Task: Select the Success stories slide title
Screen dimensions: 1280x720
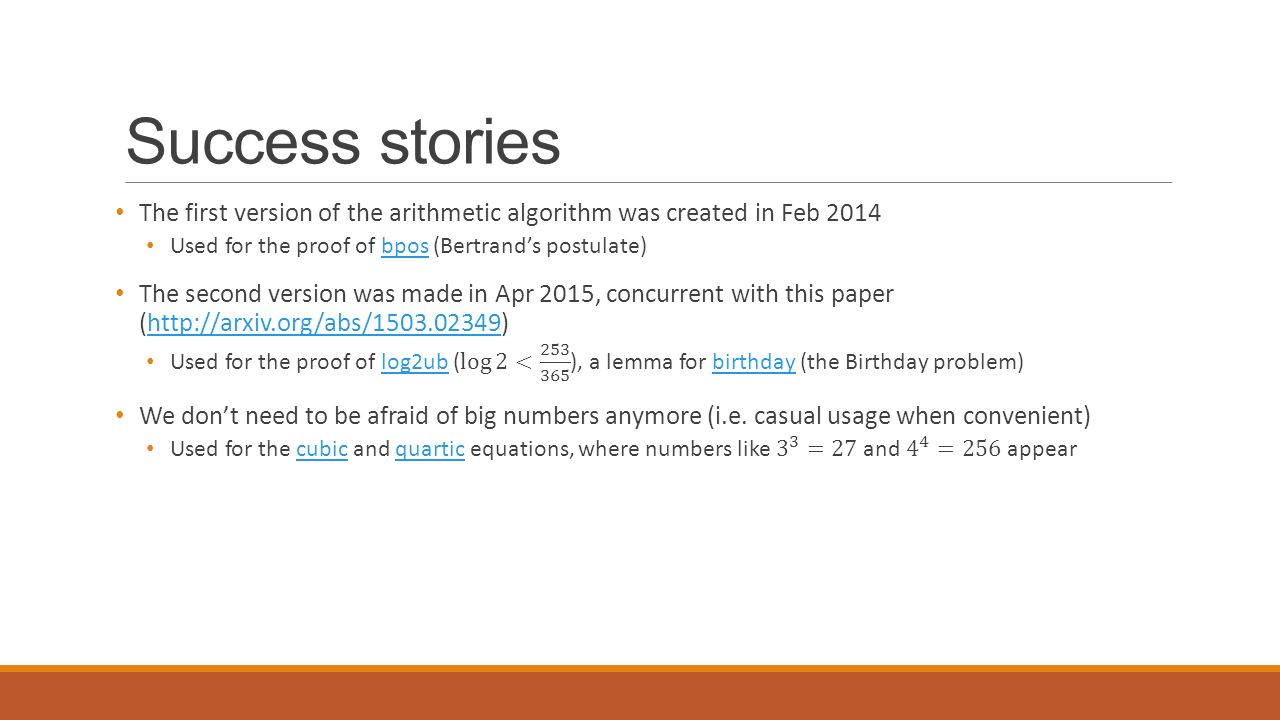Action: pos(343,141)
